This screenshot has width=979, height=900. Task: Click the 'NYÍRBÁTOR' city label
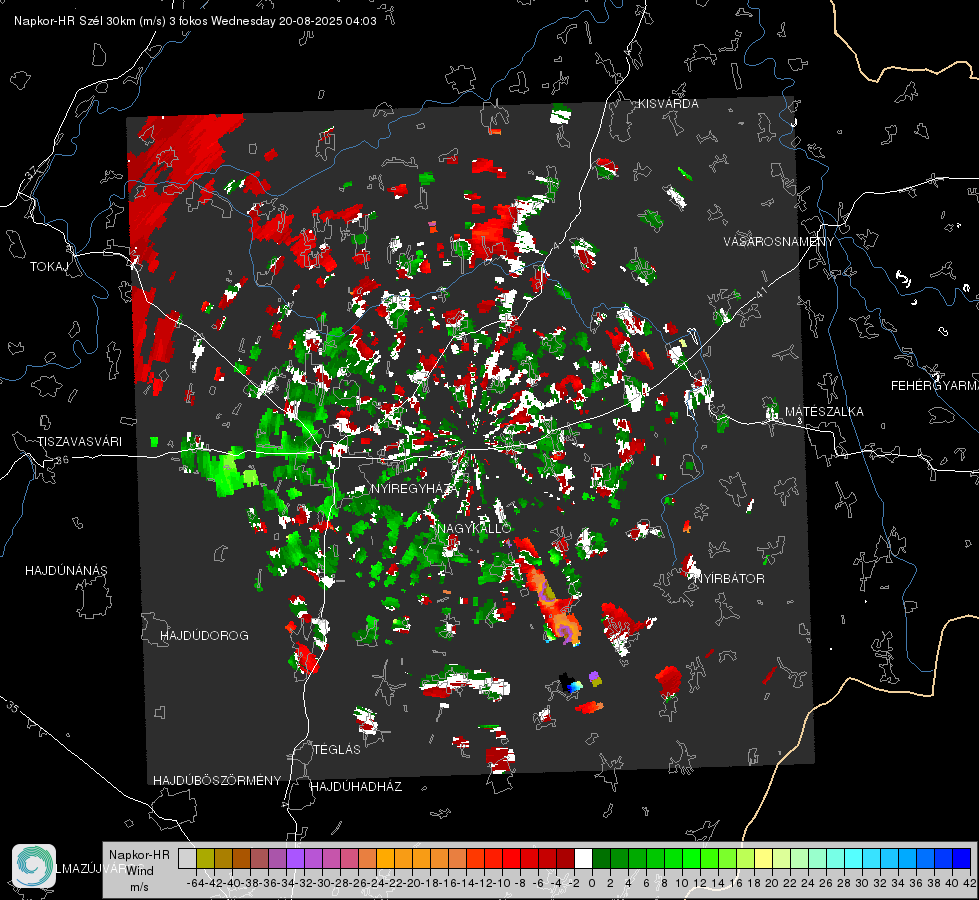[x=729, y=579]
